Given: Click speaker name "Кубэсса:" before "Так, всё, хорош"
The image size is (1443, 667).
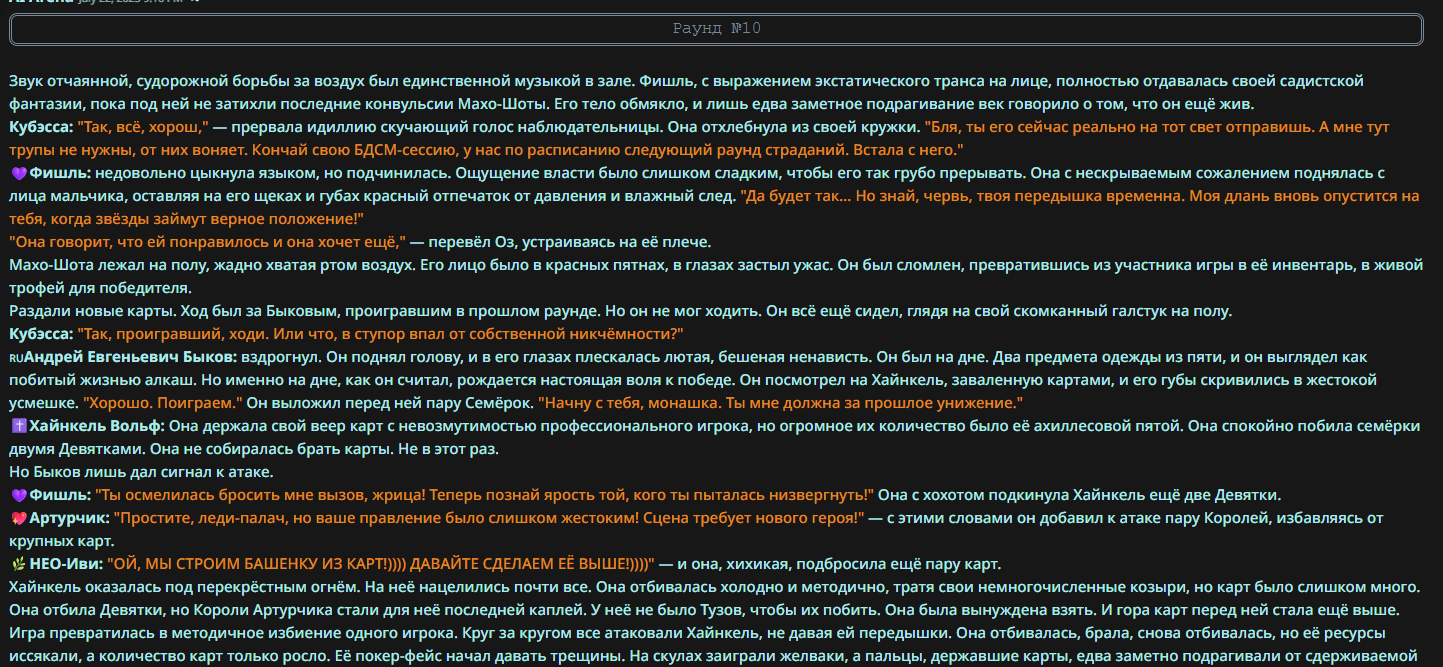Looking at the screenshot, I should pyautogui.click(x=42, y=127).
